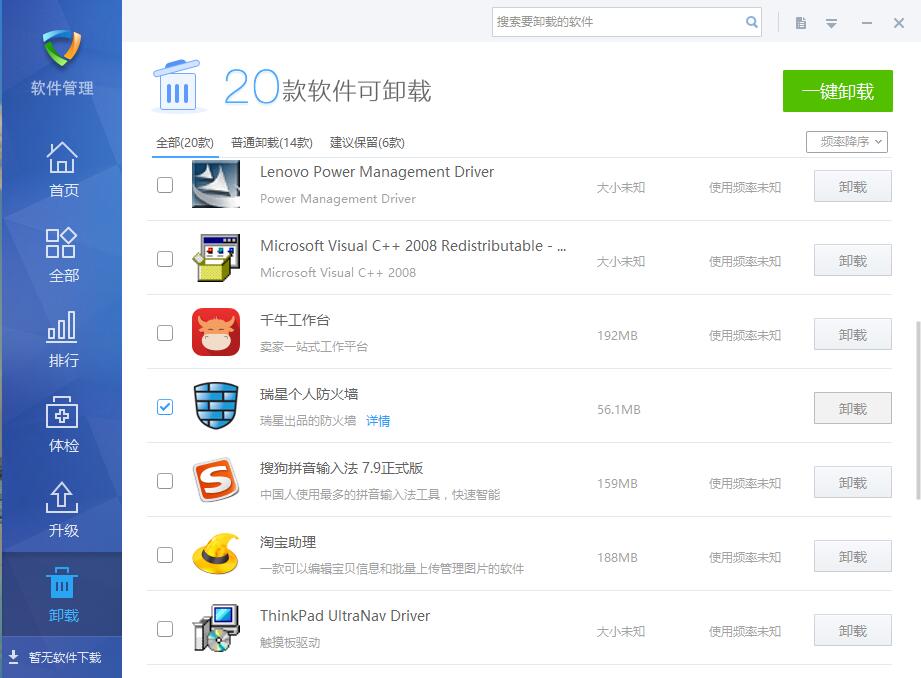Click the 188MB size of 淘宝助理
921x678 pixels.
click(x=617, y=557)
